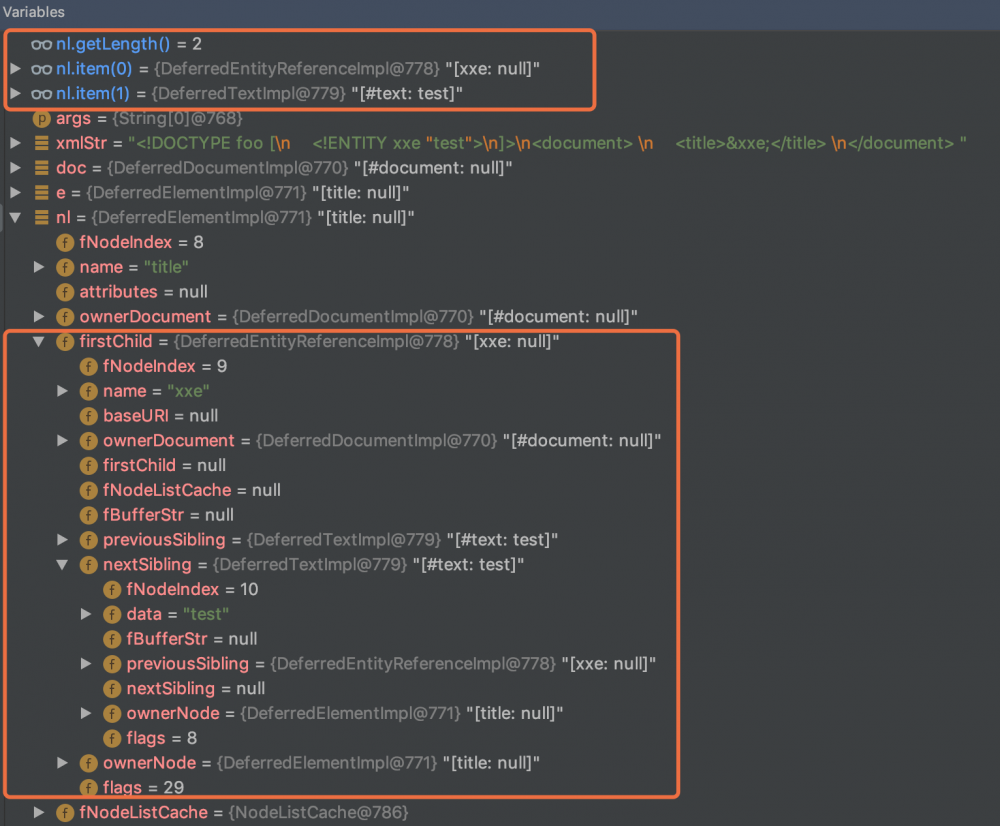Screen dimensions: 1000x826
Task: Click the variable icon beside doc
Action: [x=41, y=168]
